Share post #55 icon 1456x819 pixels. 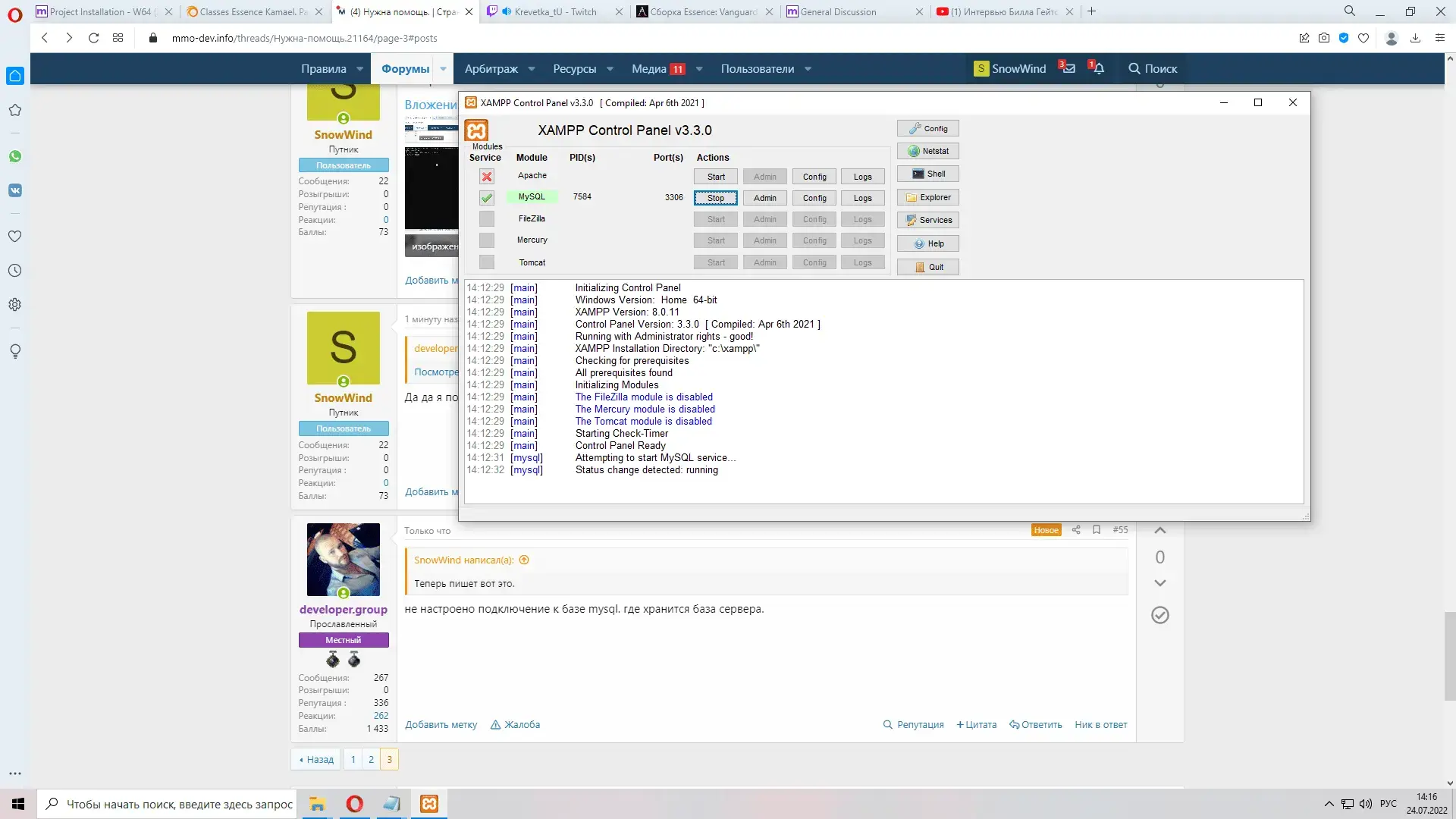tap(1076, 530)
